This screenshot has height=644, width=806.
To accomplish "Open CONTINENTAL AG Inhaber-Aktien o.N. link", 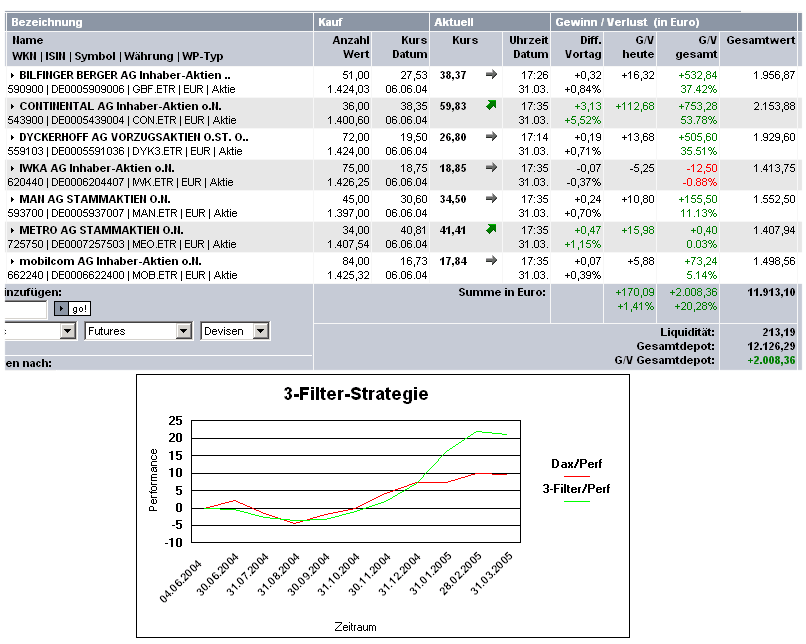I will tap(120, 106).
